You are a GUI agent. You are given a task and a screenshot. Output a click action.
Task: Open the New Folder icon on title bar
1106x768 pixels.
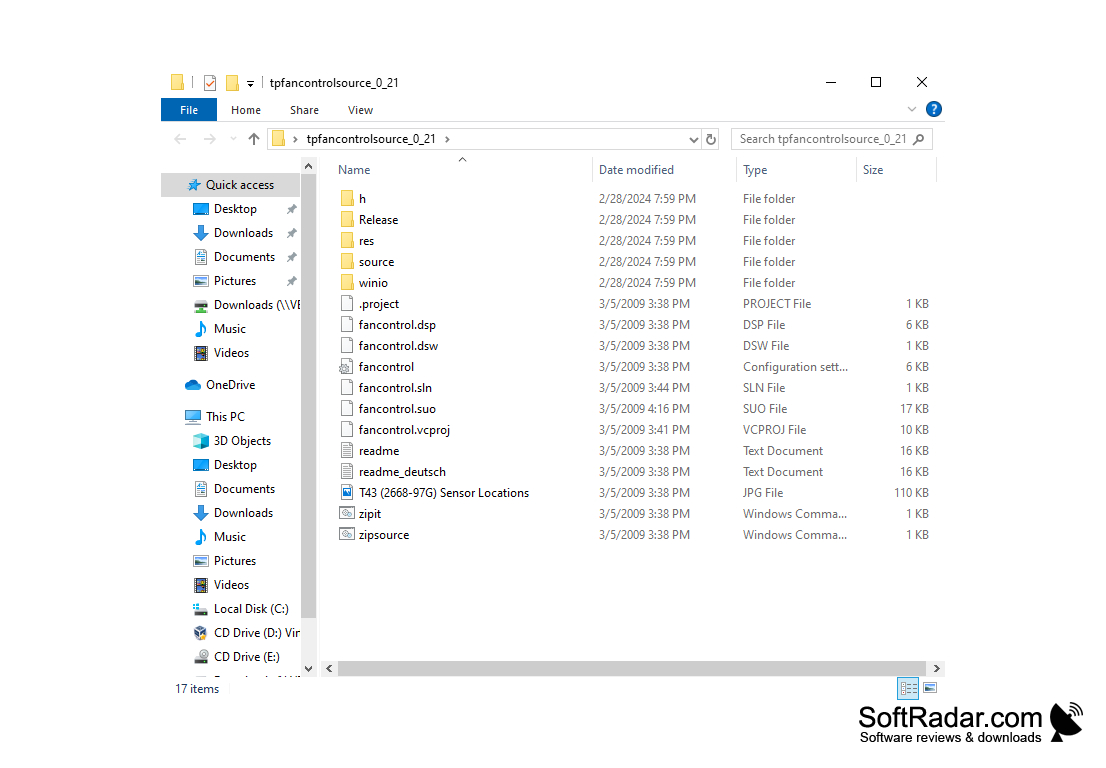233,83
